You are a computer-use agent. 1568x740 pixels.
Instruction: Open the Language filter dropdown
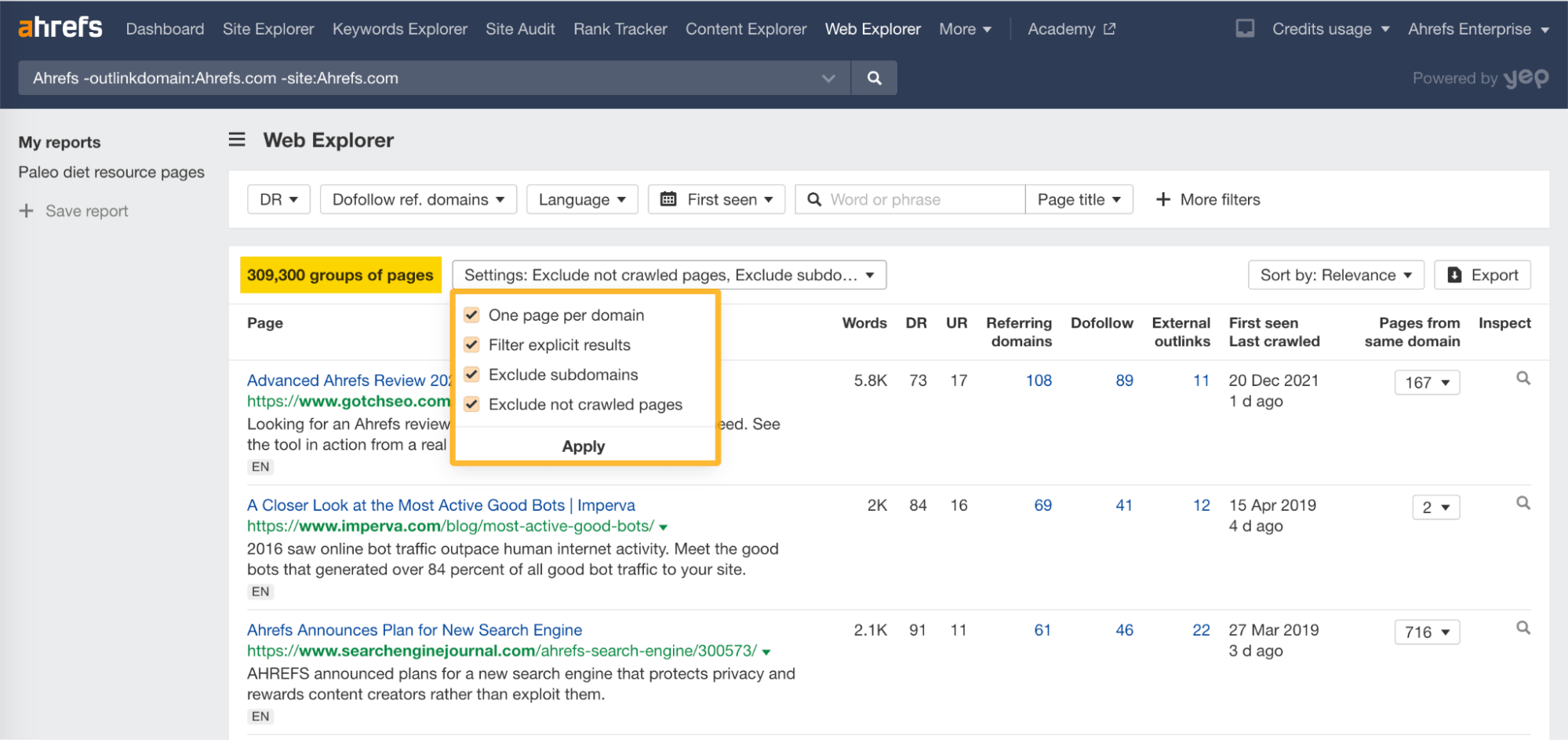[582, 199]
